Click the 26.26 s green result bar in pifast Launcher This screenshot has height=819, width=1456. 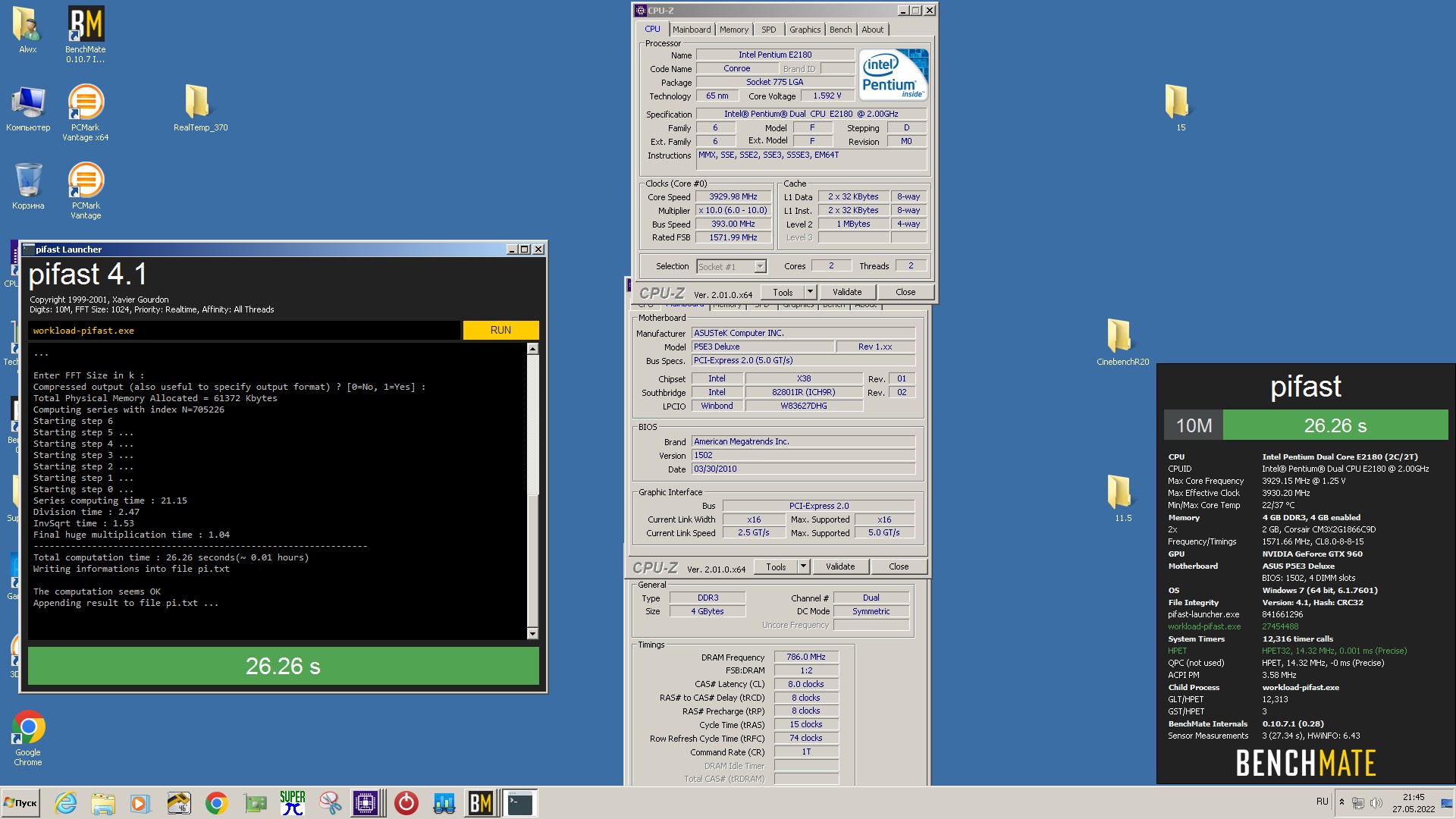point(283,666)
